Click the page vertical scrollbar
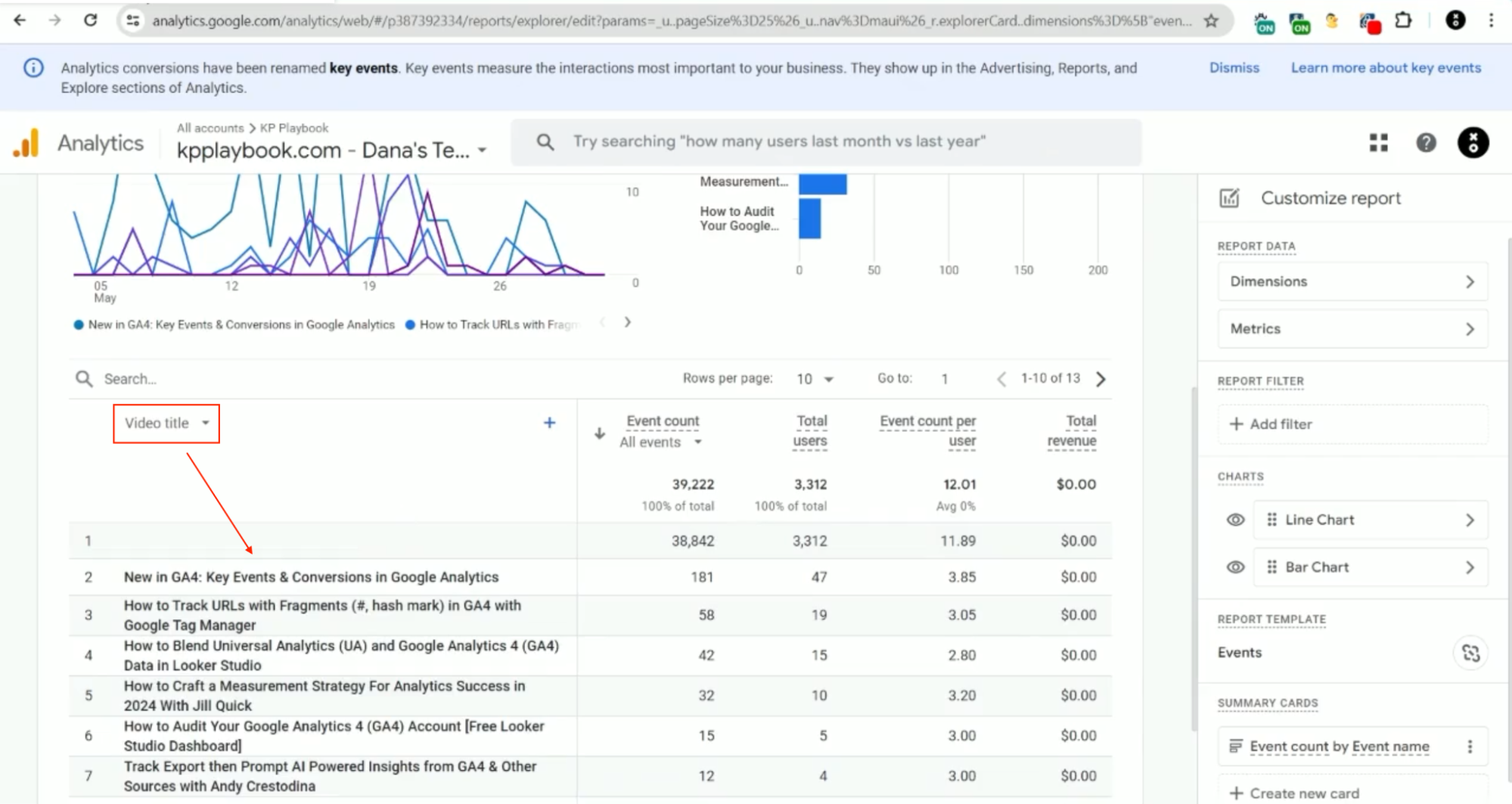This screenshot has width=1512, height=804. click(1194, 560)
